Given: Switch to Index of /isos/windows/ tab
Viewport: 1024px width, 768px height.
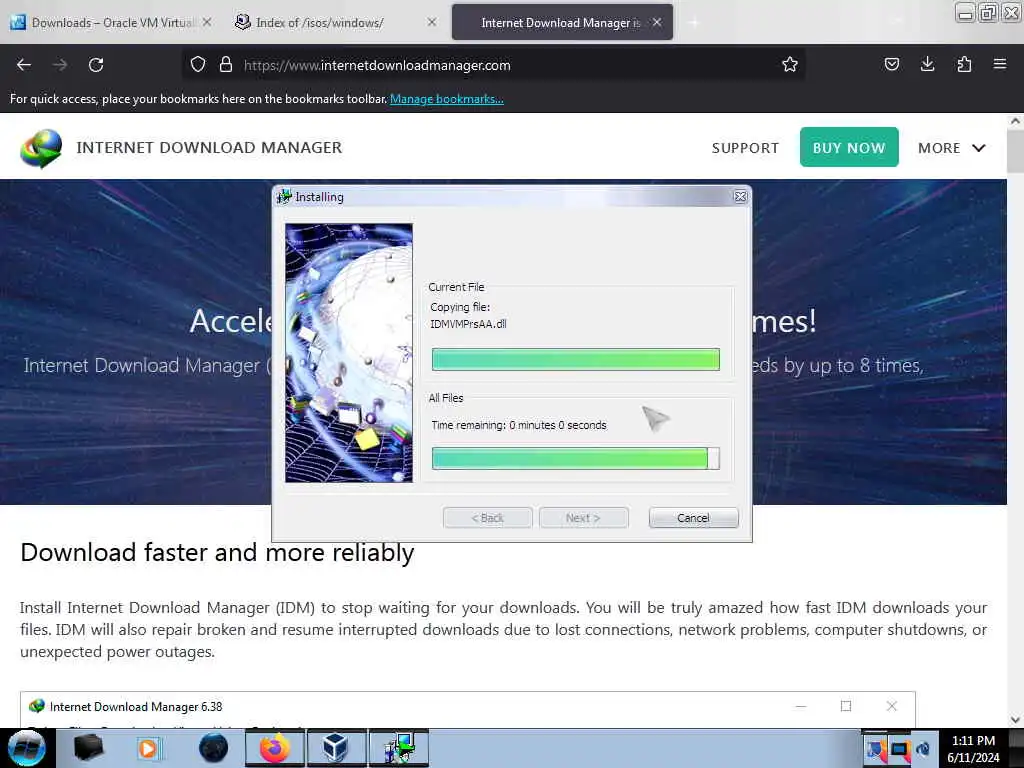Looking at the screenshot, I should point(336,22).
